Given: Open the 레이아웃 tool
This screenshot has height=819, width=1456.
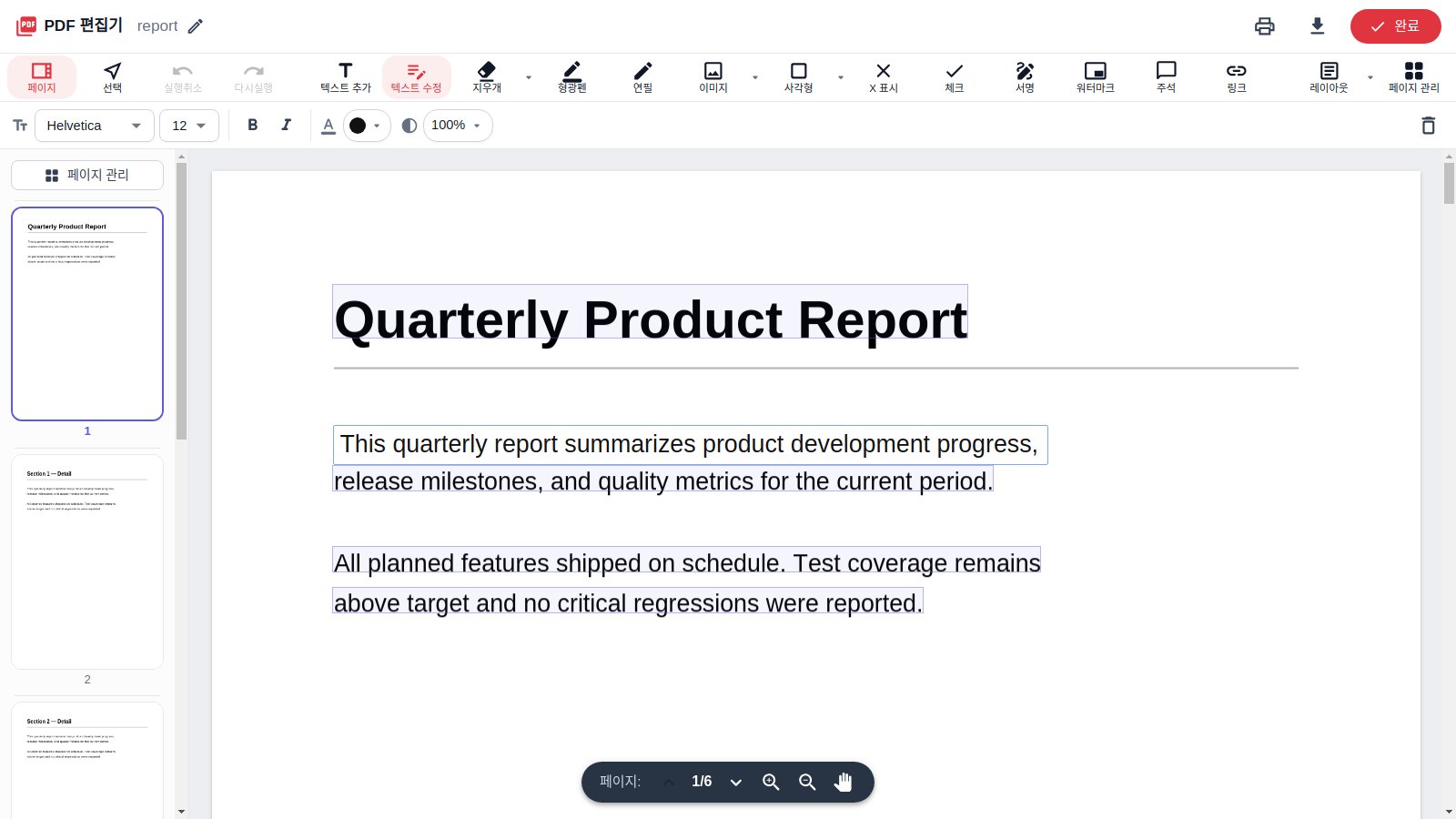Looking at the screenshot, I should click(x=1330, y=76).
